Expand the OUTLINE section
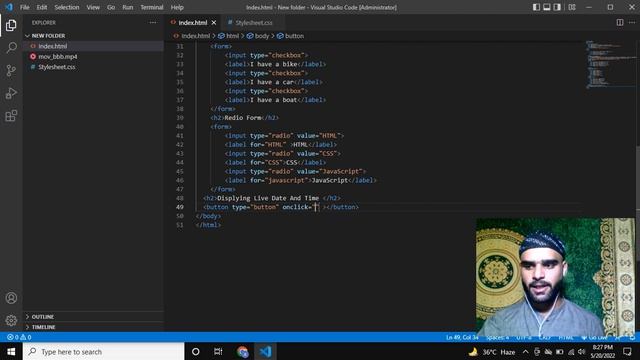 94,317
